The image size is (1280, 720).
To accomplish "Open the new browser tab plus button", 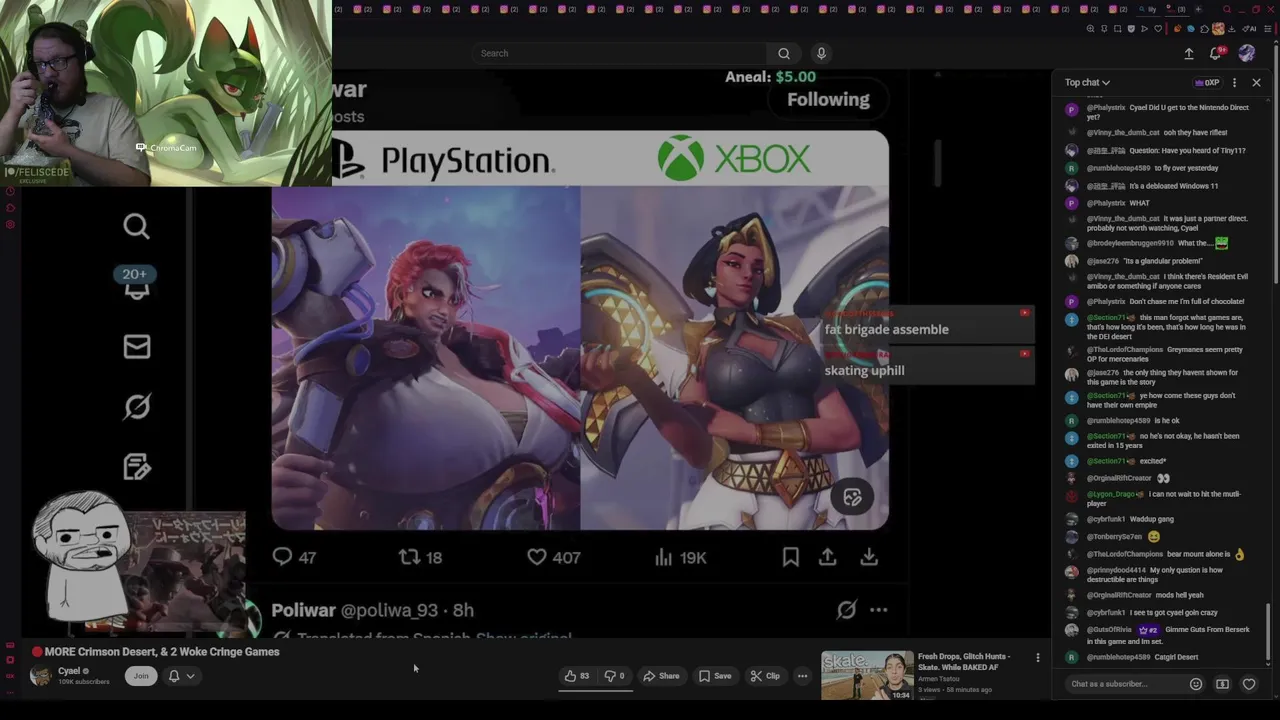I will click(x=1198, y=10).
